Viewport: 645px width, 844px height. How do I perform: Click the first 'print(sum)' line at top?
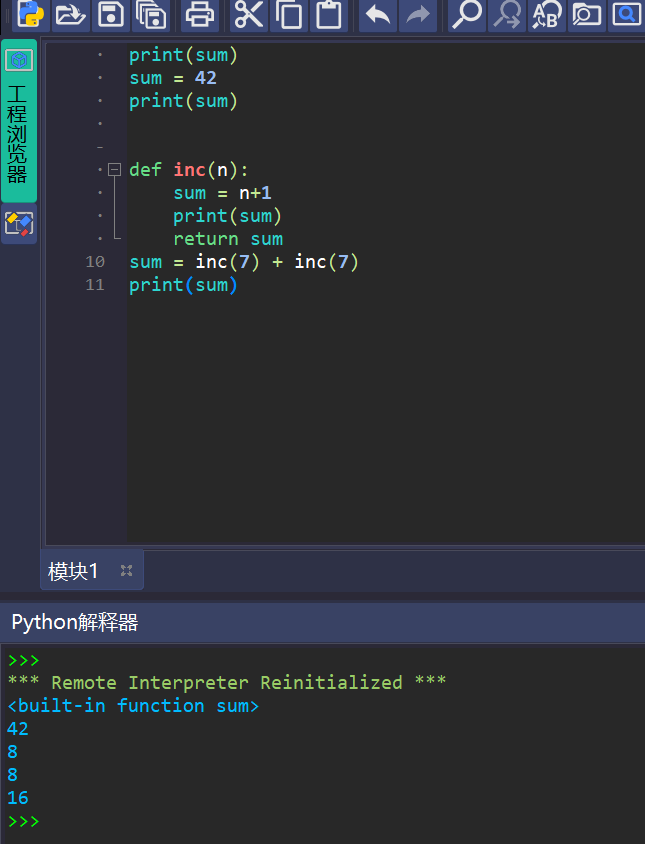coord(183,55)
